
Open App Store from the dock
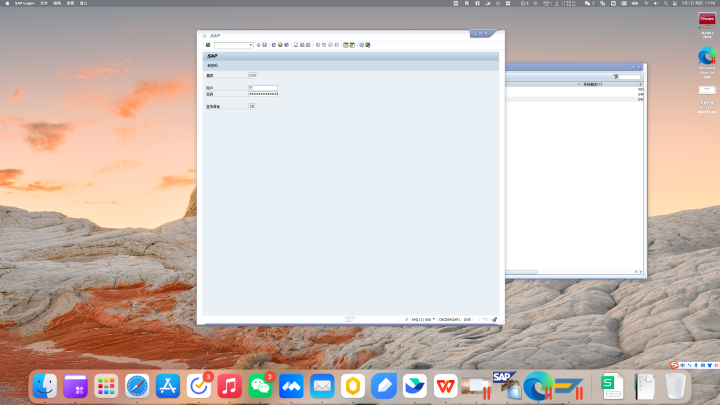[x=168, y=386]
